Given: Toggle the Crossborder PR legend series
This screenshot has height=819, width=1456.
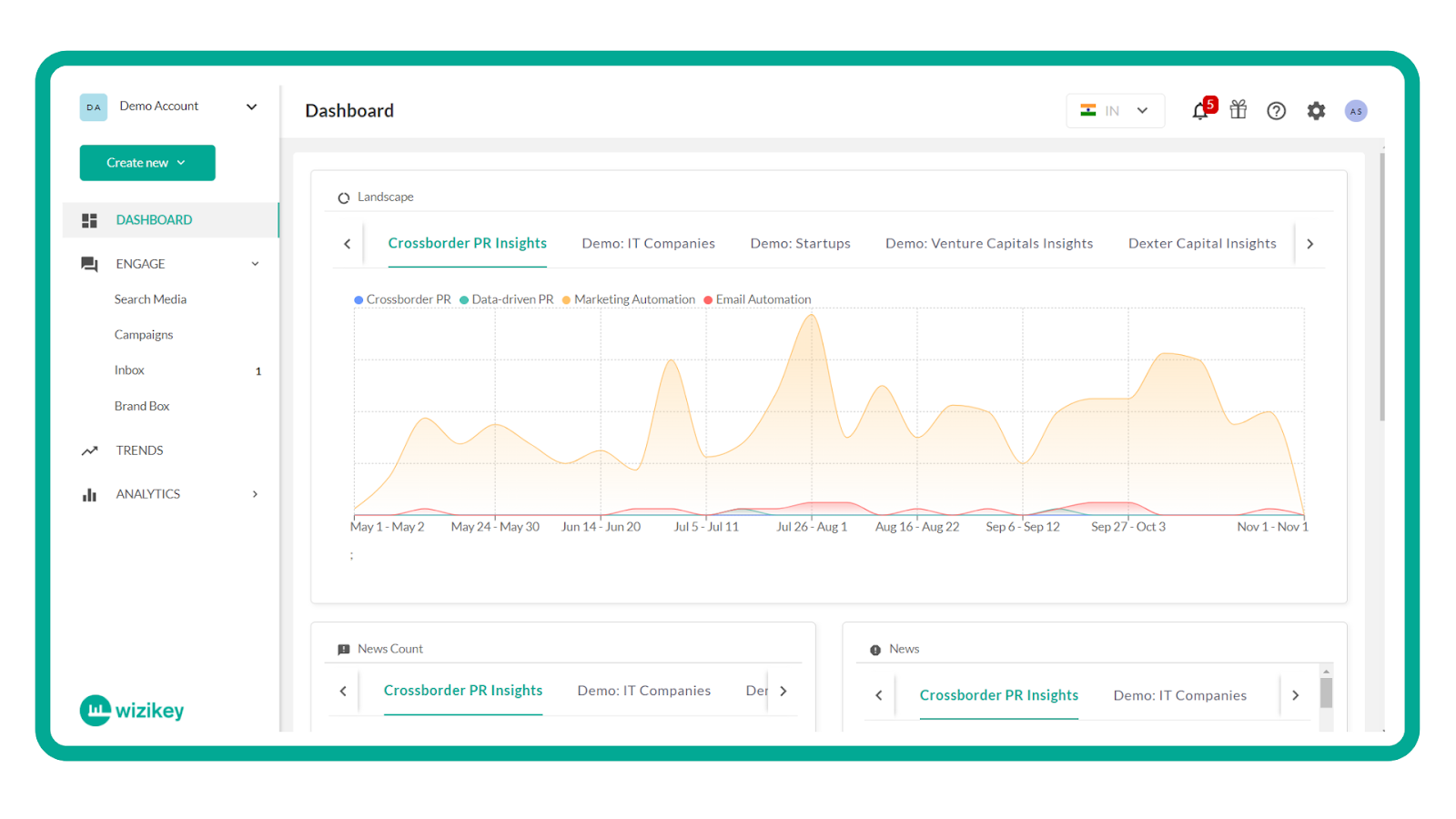Looking at the screenshot, I should tap(402, 299).
